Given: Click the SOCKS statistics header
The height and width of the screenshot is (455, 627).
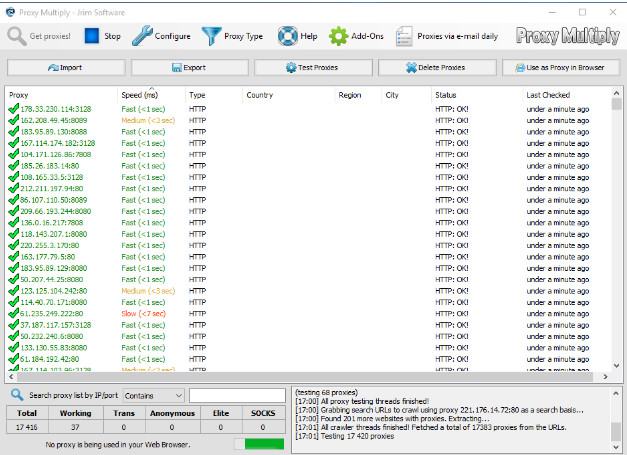Looking at the screenshot, I should click(263, 413).
